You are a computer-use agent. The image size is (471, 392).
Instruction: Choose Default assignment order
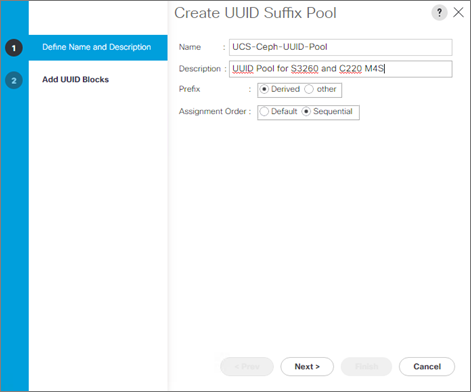(x=264, y=111)
